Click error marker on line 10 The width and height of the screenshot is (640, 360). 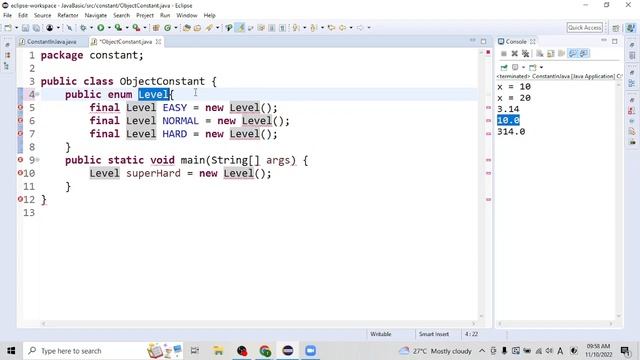[20, 173]
